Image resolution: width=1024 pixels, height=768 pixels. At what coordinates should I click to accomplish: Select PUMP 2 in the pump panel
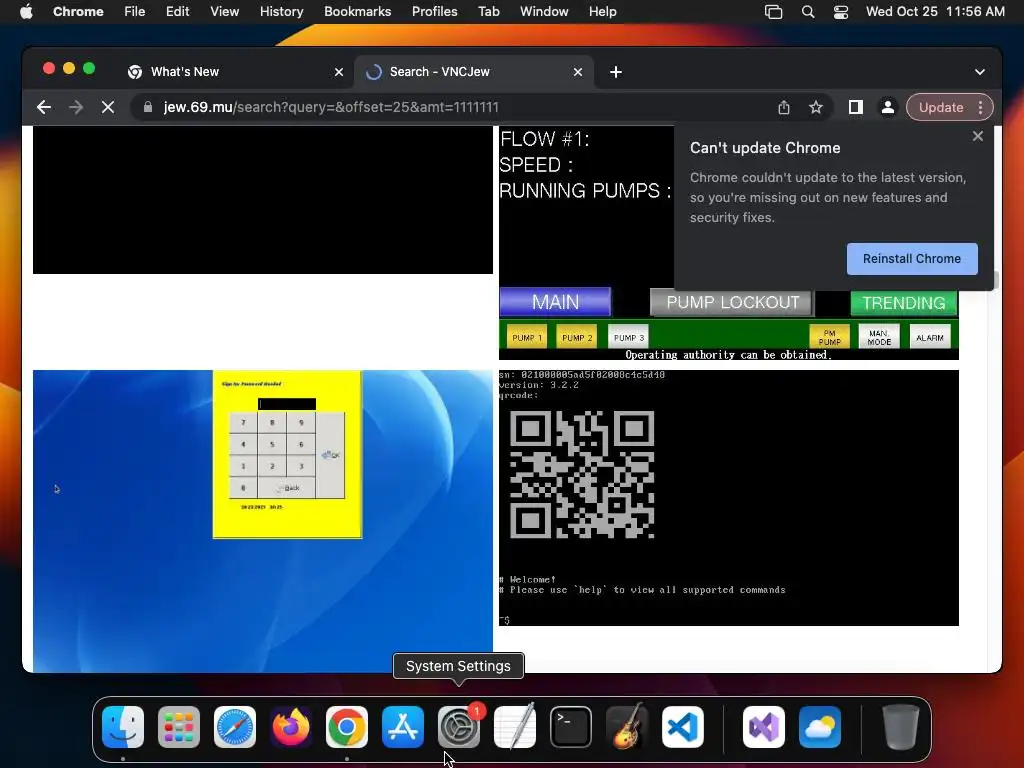tap(577, 338)
